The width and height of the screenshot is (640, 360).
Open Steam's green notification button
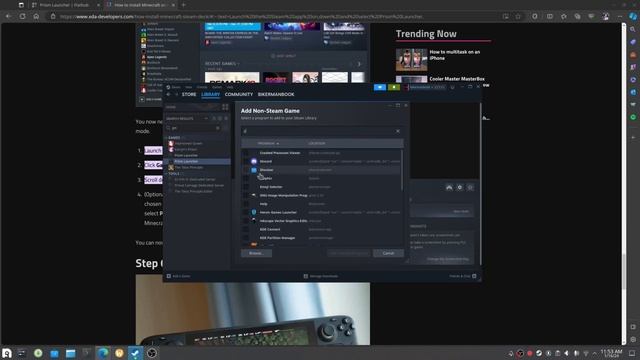[x=394, y=87]
